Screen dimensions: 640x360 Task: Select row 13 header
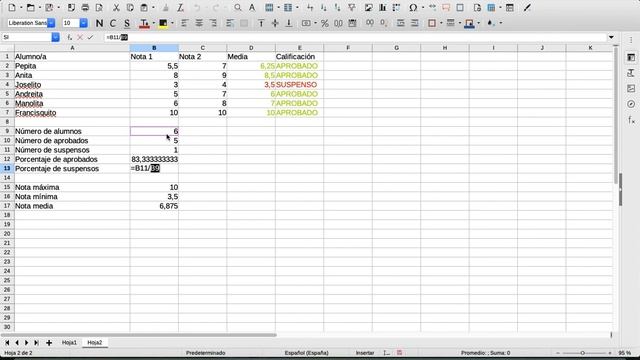tap(7, 169)
